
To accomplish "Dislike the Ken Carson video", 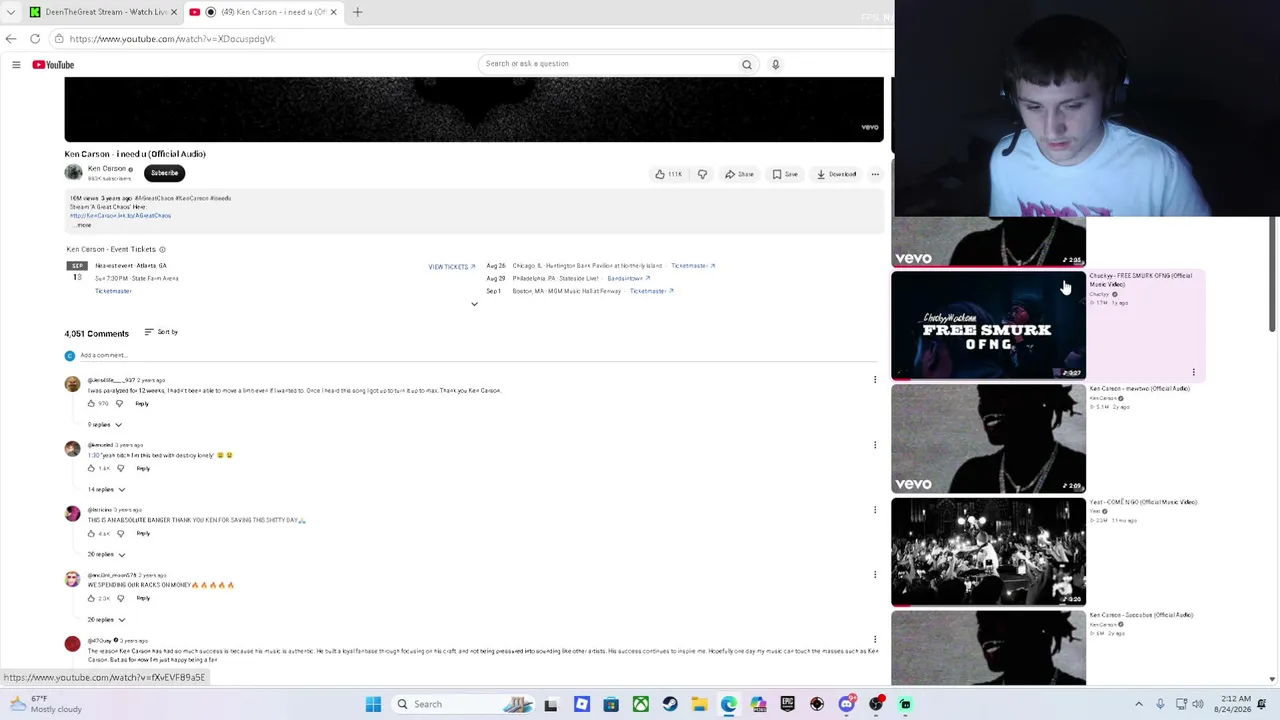I will coord(702,174).
